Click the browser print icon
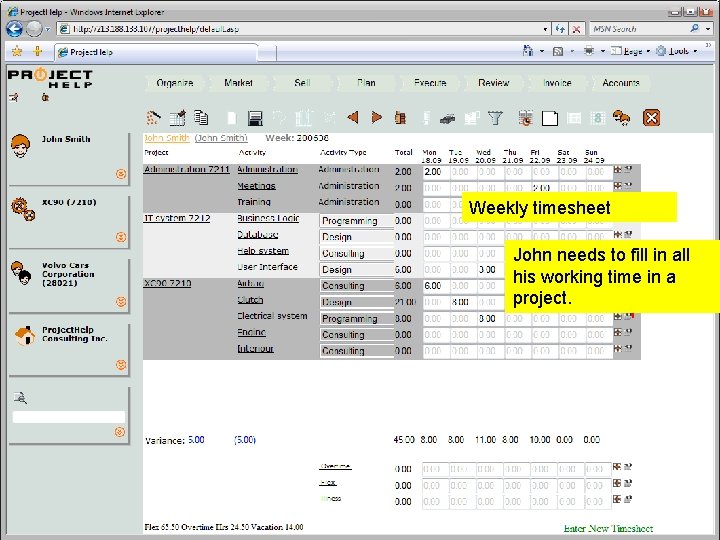Screen dimensions: 720x540 (589, 51)
